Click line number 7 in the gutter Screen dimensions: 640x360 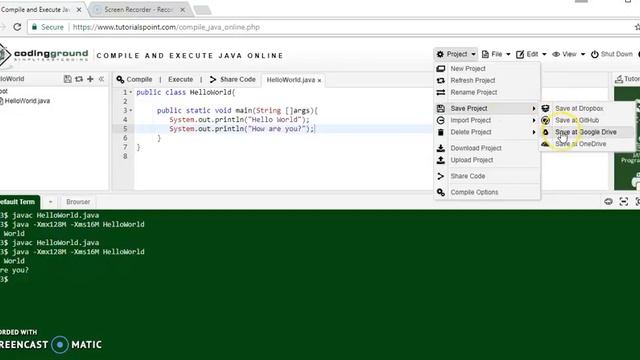point(125,147)
